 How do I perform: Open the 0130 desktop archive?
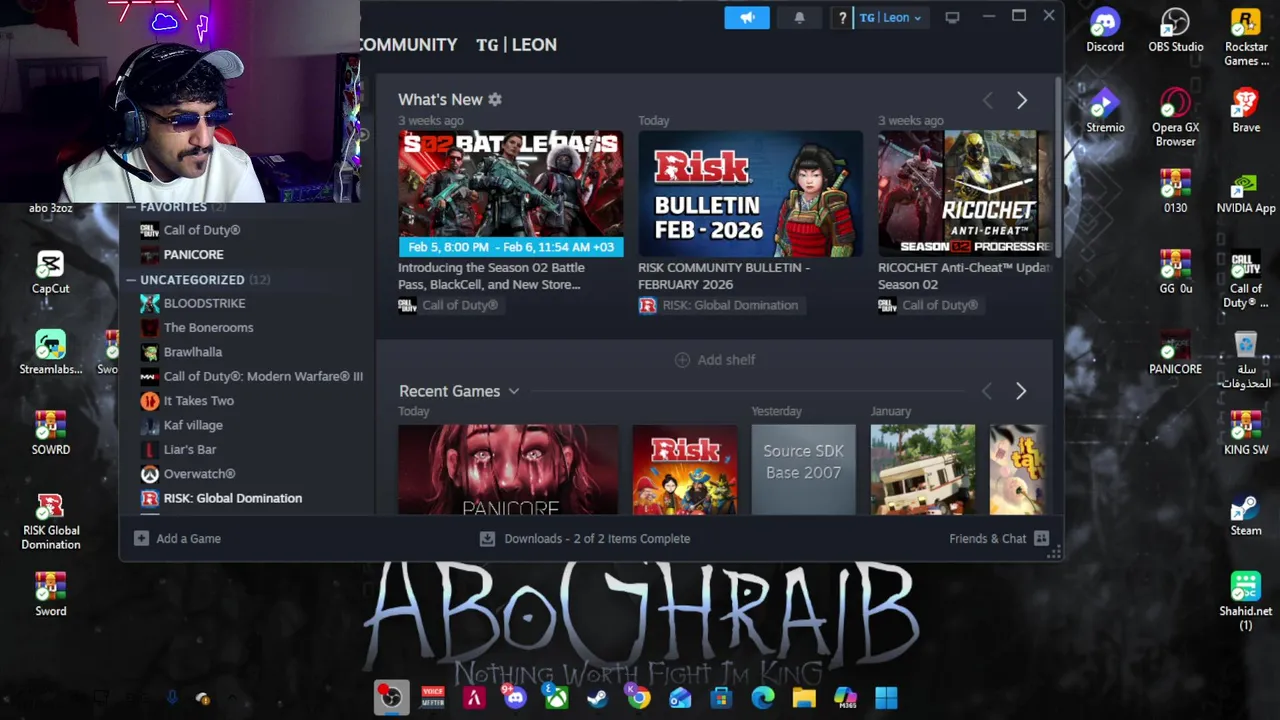click(1175, 192)
